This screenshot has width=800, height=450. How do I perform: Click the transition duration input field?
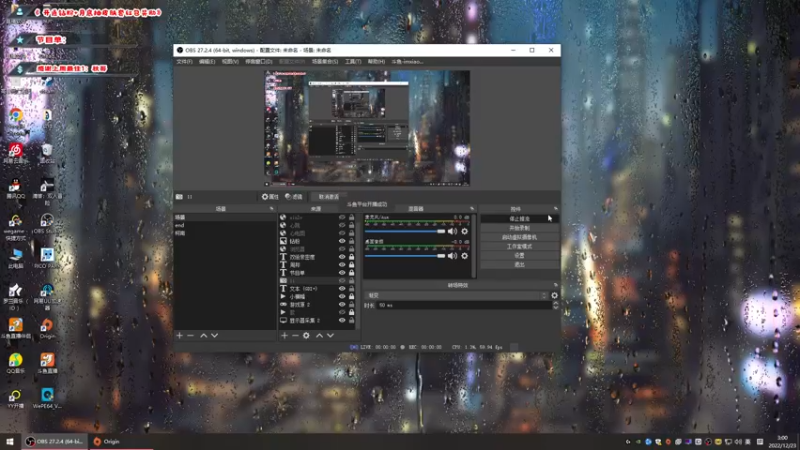click(x=463, y=305)
